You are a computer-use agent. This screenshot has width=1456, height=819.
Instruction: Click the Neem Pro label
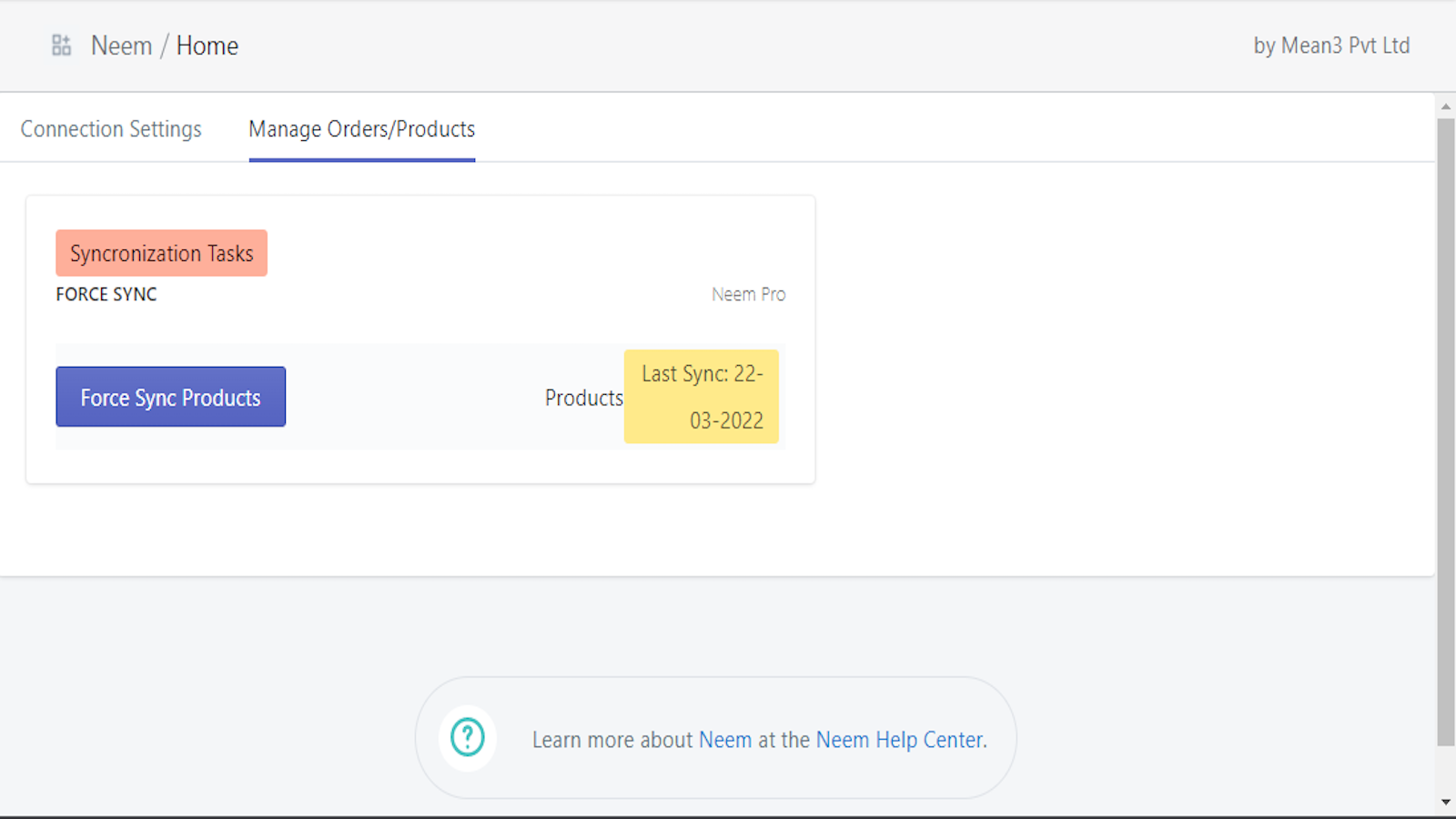(x=749, y=294)
